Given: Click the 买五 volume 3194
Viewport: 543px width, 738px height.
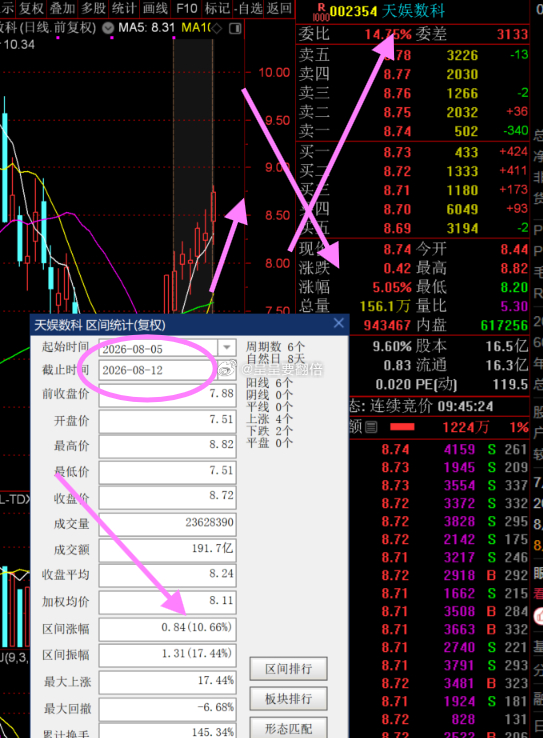Looking at the screenshot, I should click(x=463, y=228).
